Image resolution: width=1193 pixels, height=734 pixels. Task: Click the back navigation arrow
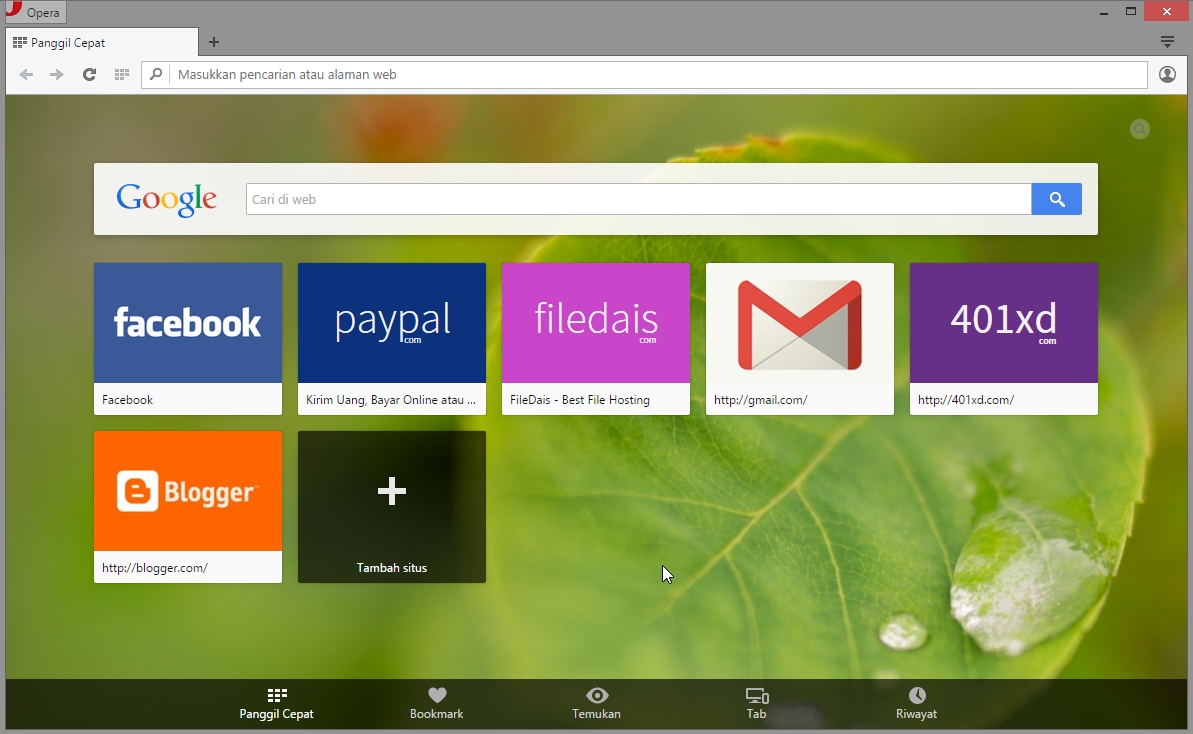[26, 74]
